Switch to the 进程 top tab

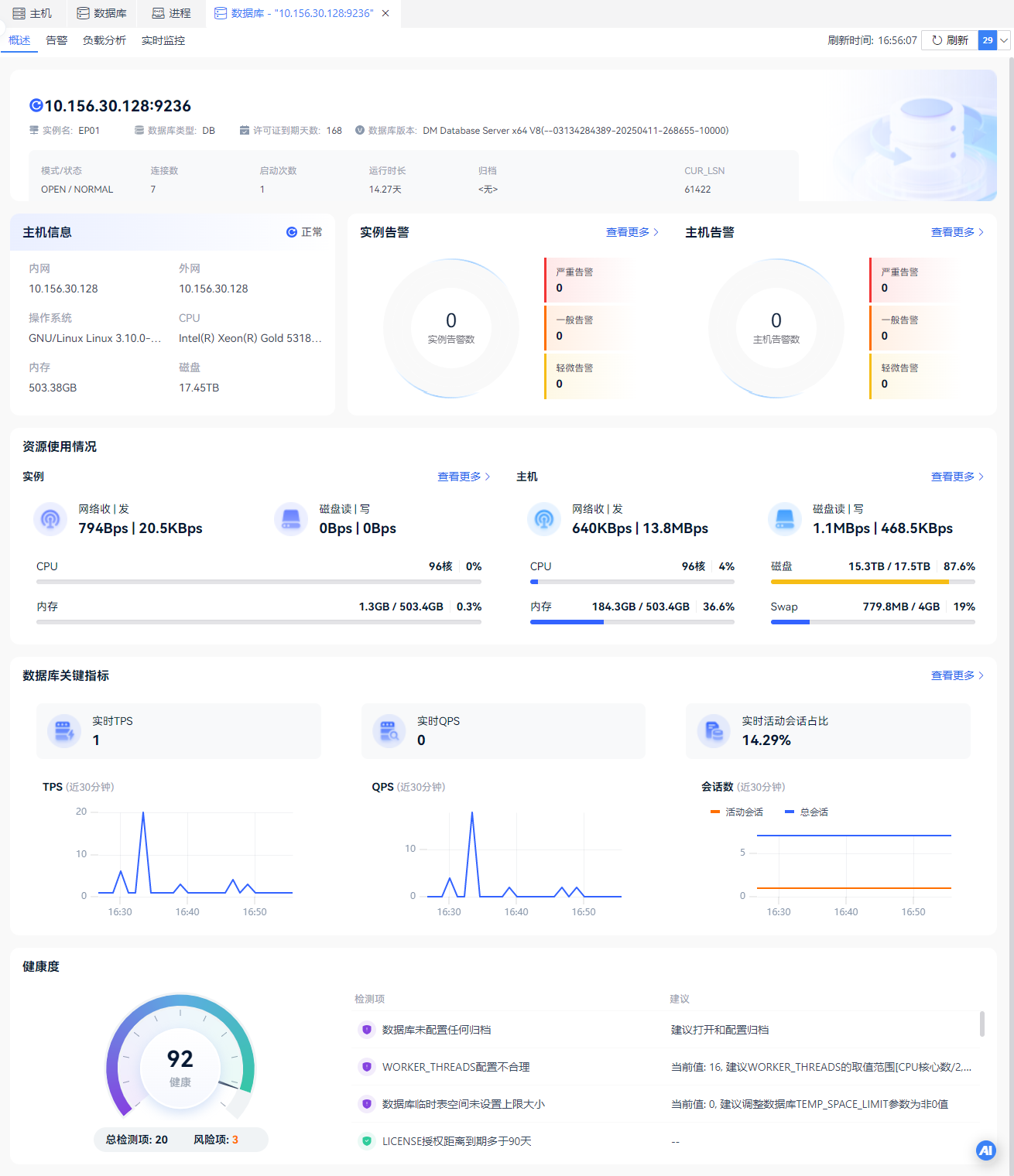pos(172,13)
